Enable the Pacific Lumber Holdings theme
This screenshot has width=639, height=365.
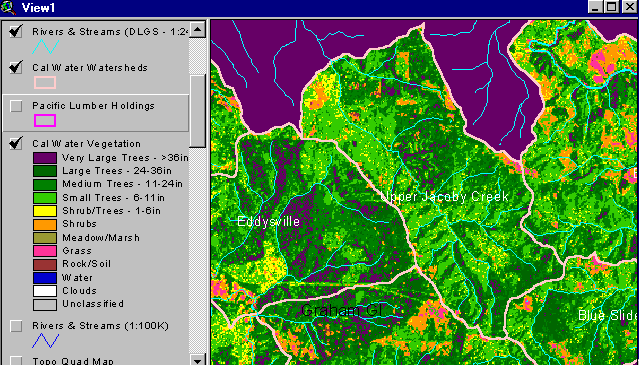pos(16,106)
